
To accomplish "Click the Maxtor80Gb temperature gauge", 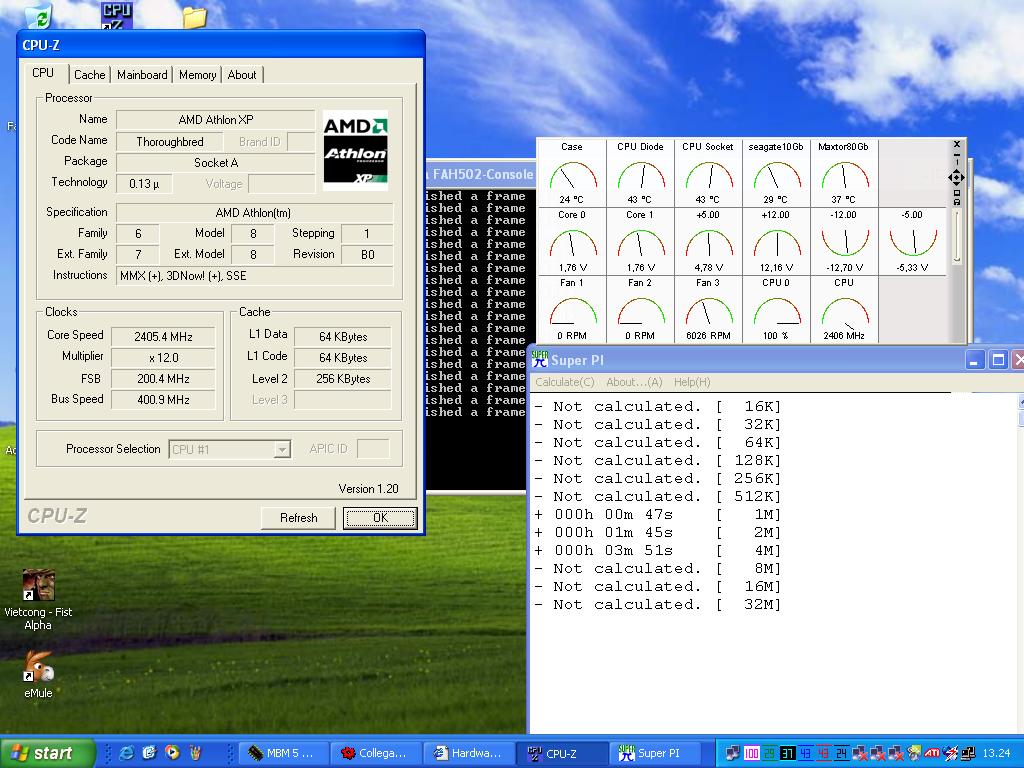I will coord(844,173).
